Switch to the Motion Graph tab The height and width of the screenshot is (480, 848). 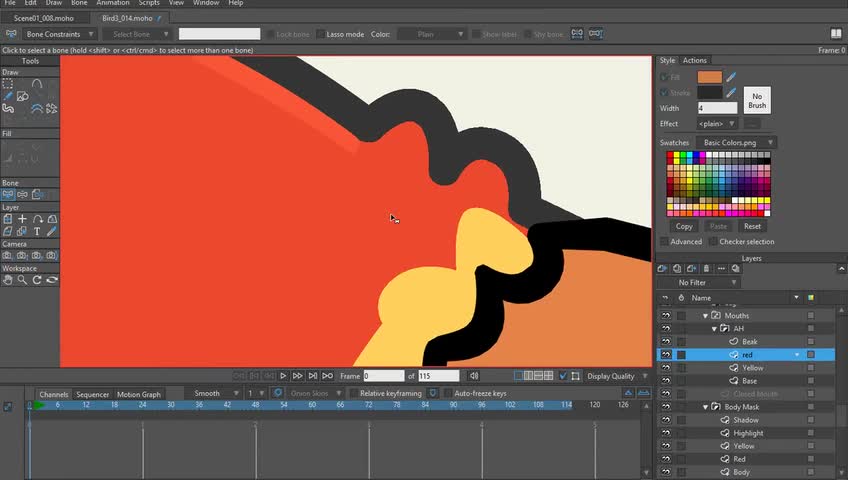tap(138, 394)
